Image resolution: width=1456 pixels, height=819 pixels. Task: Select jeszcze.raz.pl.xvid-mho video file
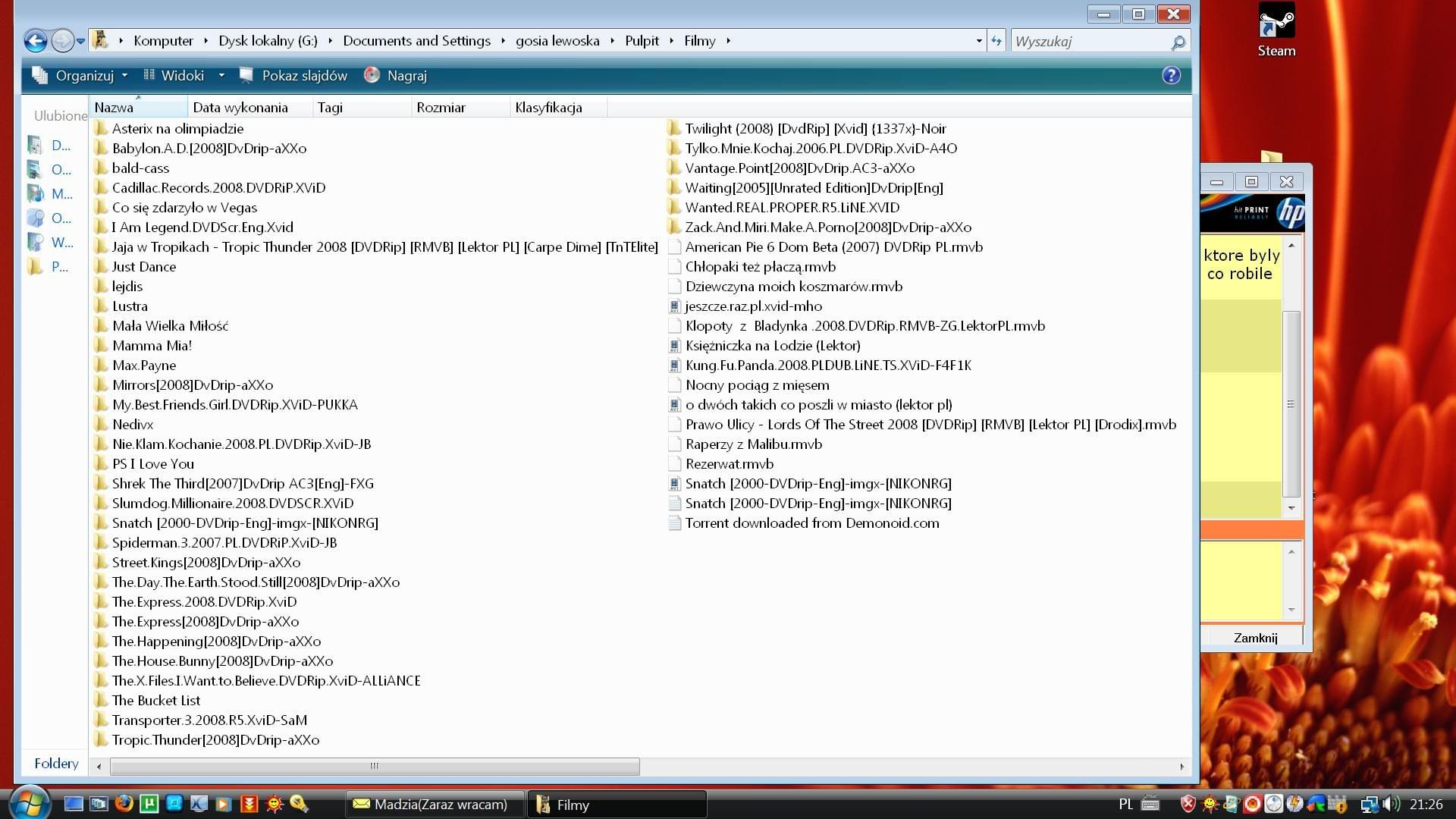(x=745, y=306)
